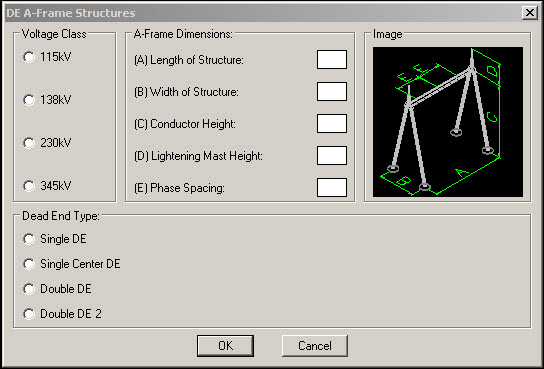The image size is (544, 369).
Task: Click the green dimension C label in preview
Action: (492, 117)
